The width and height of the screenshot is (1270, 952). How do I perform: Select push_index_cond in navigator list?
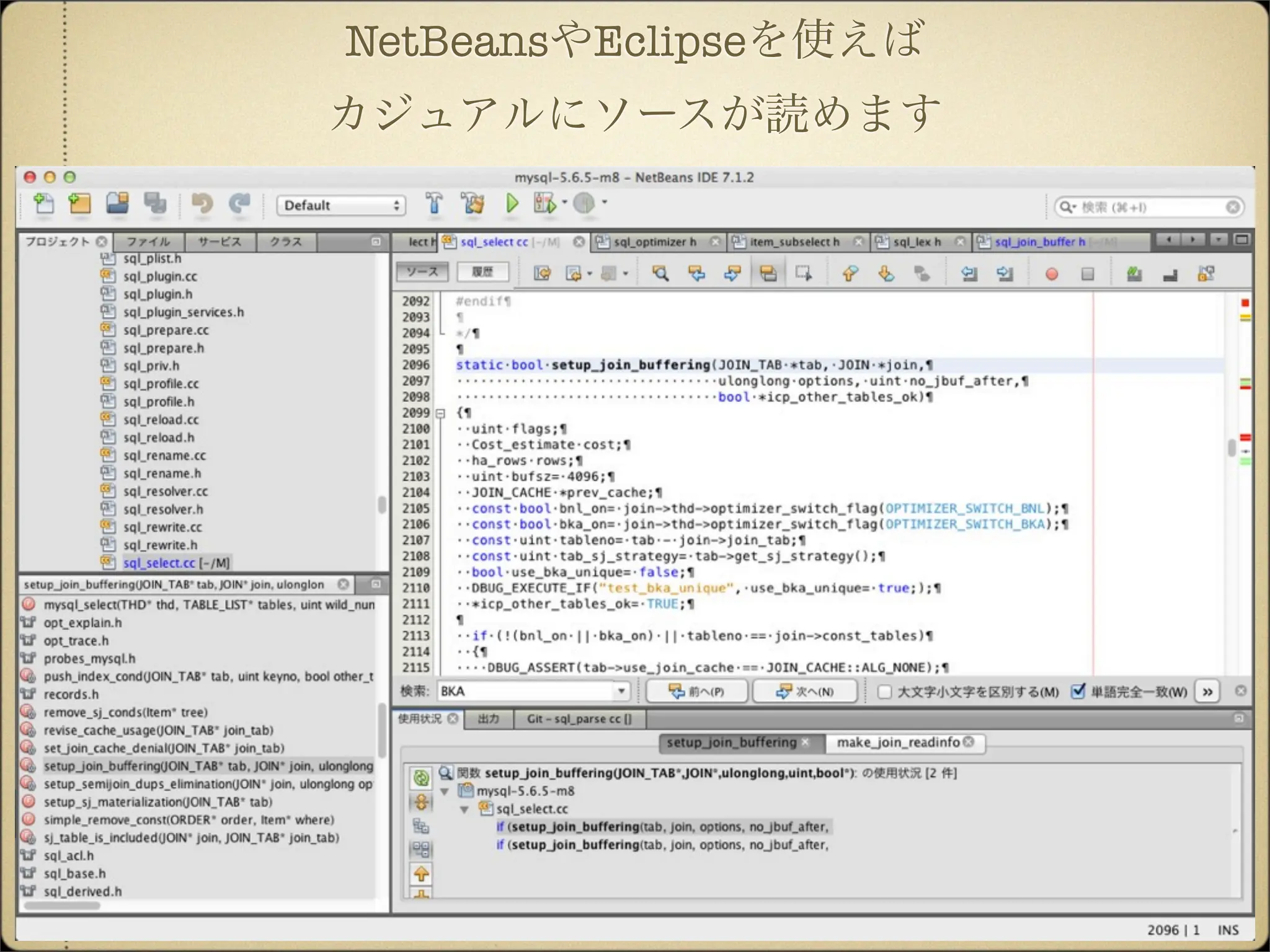pyautogui.click(x=208, y=676)
